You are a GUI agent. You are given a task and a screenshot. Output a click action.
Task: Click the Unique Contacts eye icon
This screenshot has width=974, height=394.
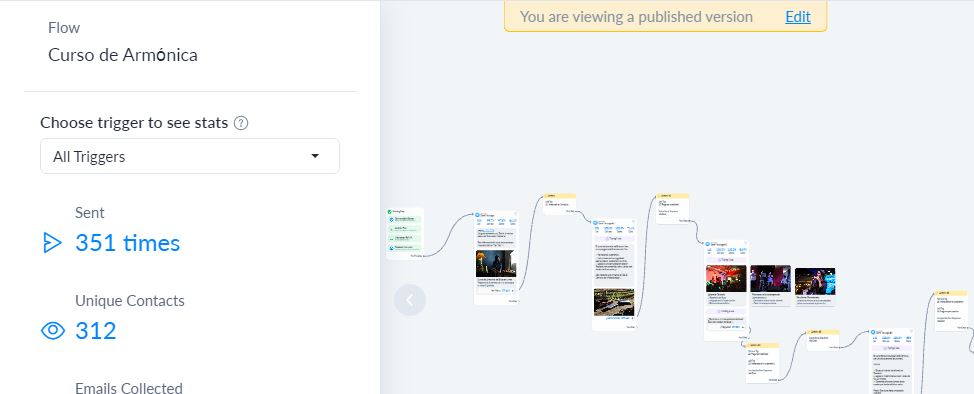pyautogui.click(x=53, y=331)
